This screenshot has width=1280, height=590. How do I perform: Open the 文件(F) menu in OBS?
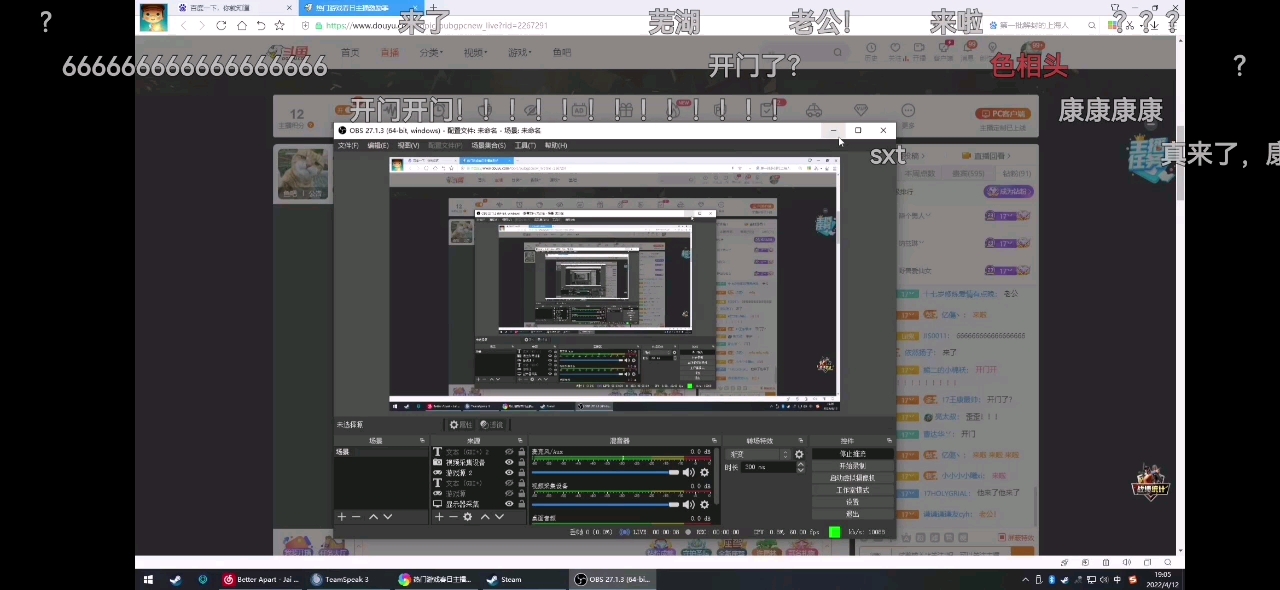pyautogui.click(x=348, y=145)
